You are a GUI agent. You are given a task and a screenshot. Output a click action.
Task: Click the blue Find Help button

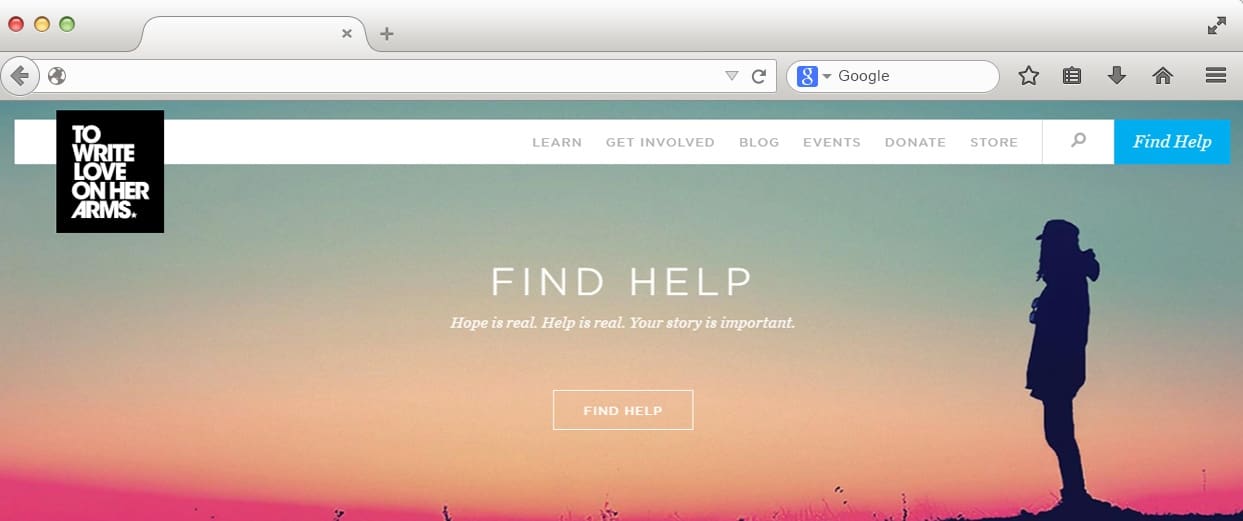[x=1172, y=141]
